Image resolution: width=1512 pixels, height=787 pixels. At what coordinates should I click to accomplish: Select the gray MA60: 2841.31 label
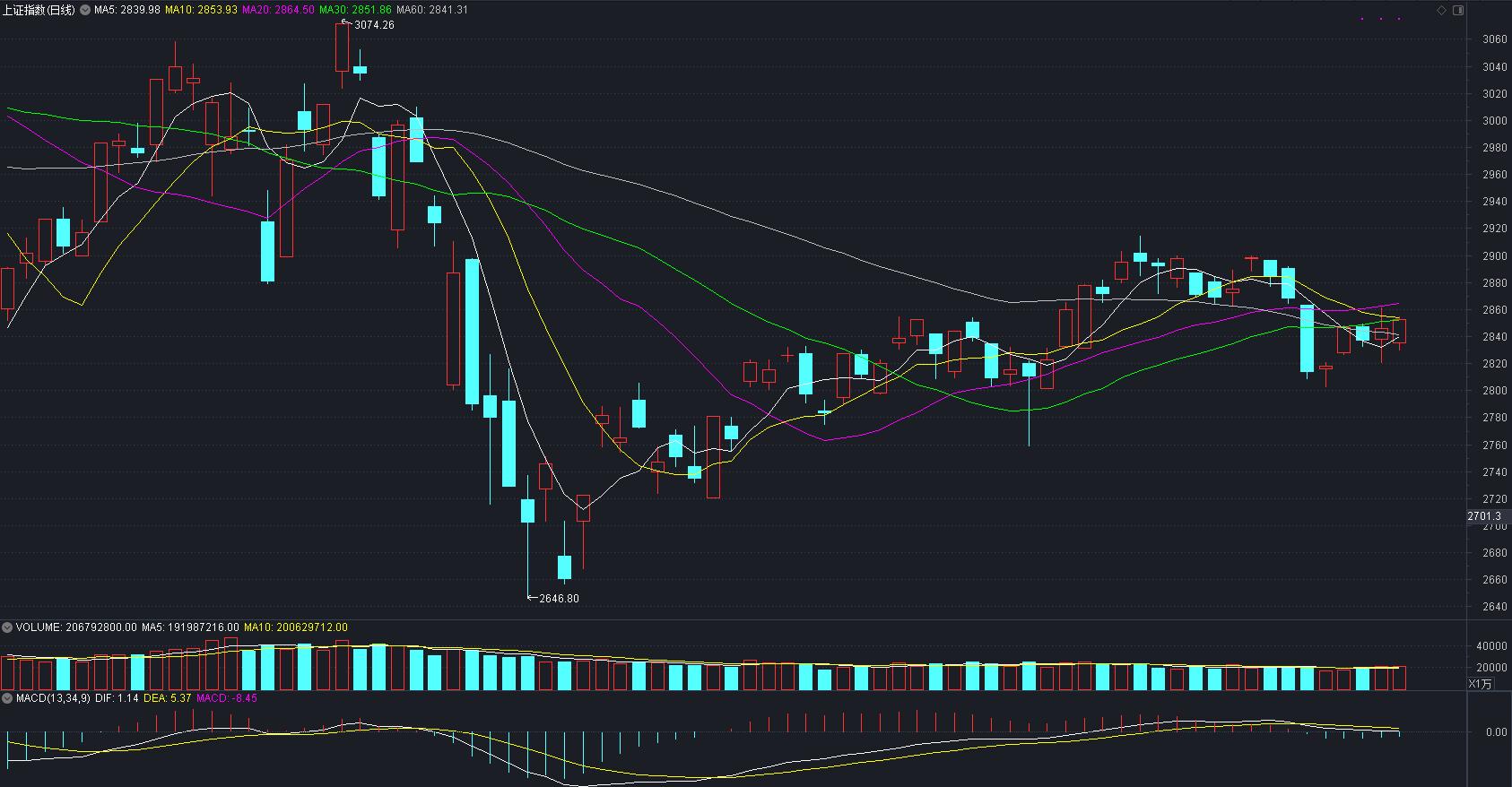coord(432,10)
